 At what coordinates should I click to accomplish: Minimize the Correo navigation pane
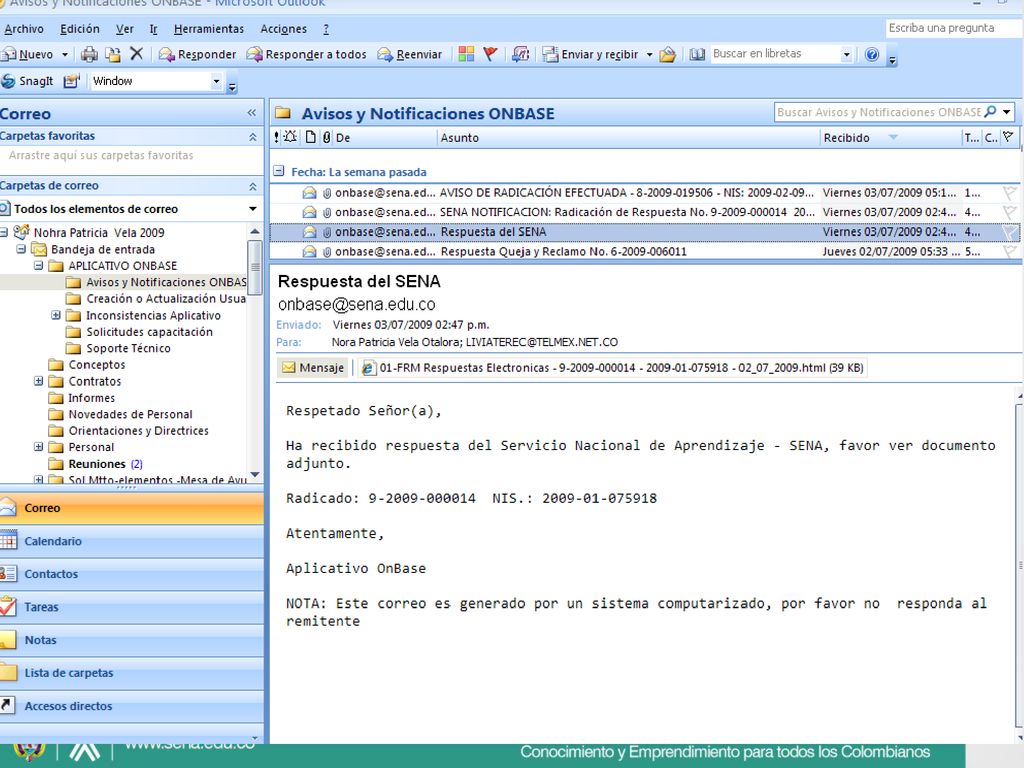[x=252, y=113]
